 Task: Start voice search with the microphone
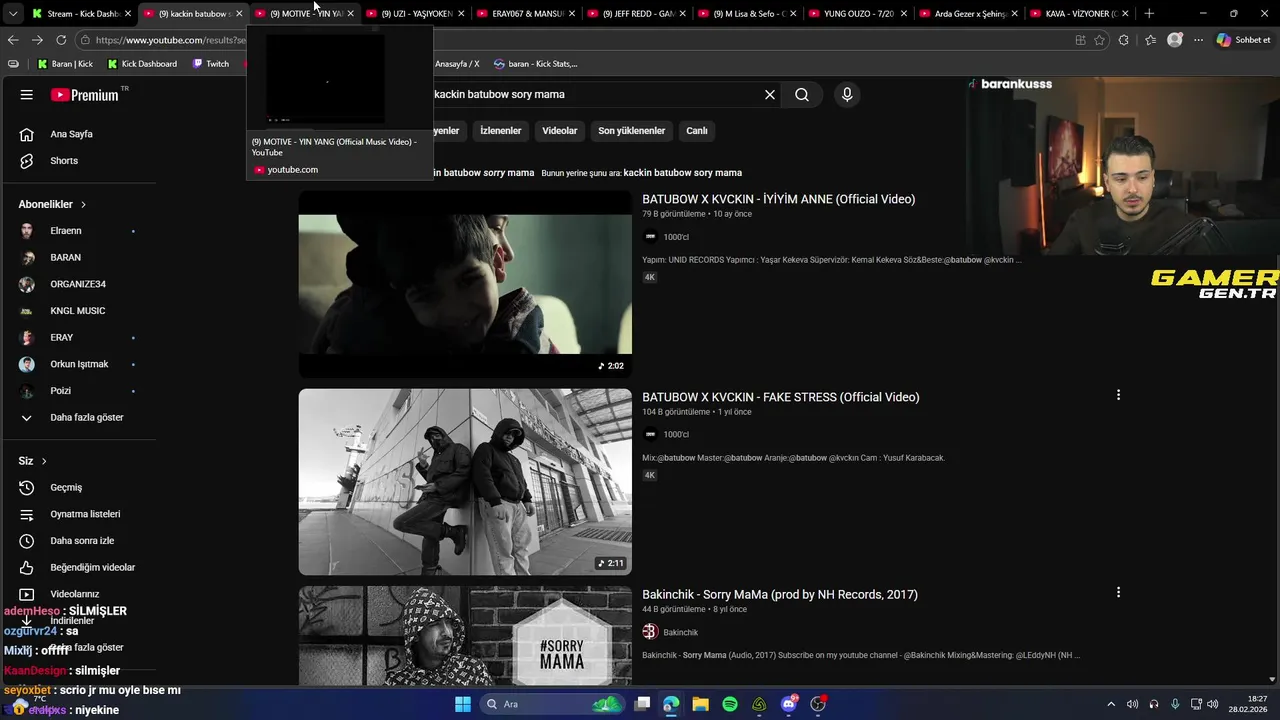pyautogui.click(x=847, y=94)
